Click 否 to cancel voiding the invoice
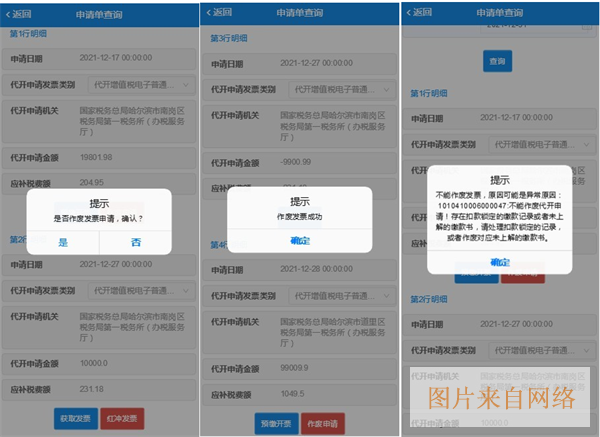This screenshot has width=600, height=437. click(x=136, y=242)
